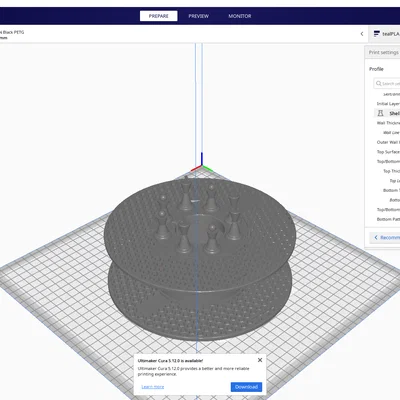Switch to the PREPARE stage tab

[158, 16]
